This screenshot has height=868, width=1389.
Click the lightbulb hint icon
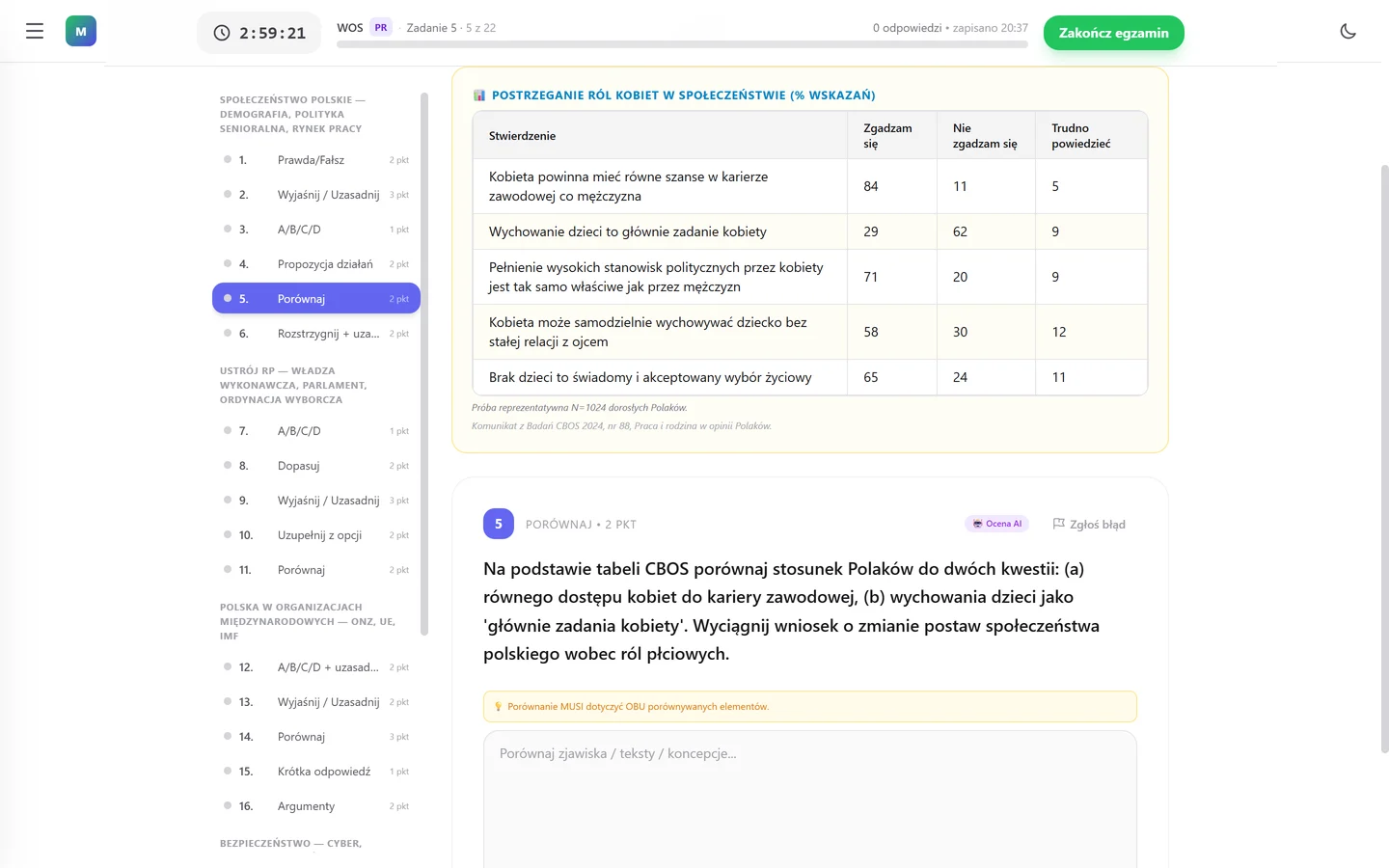click(x=498, y=707)
